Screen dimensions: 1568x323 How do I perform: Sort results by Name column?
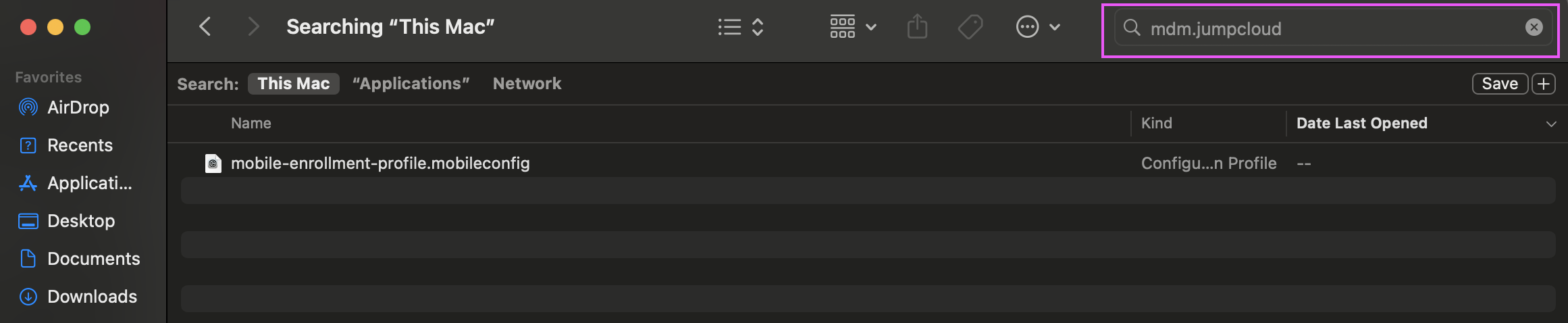251,123
